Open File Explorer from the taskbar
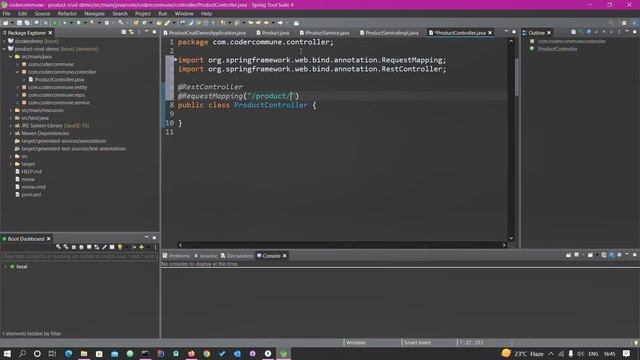The width and height of the screenshot is (640, 360). 84,353
